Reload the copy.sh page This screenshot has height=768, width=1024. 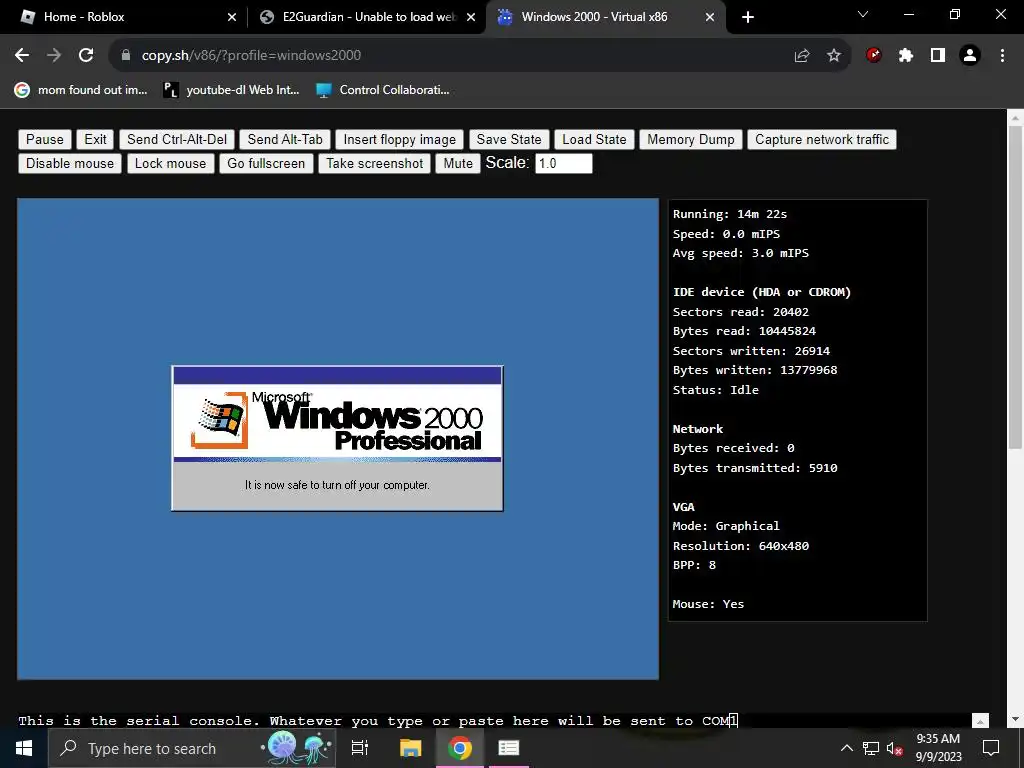86,56
